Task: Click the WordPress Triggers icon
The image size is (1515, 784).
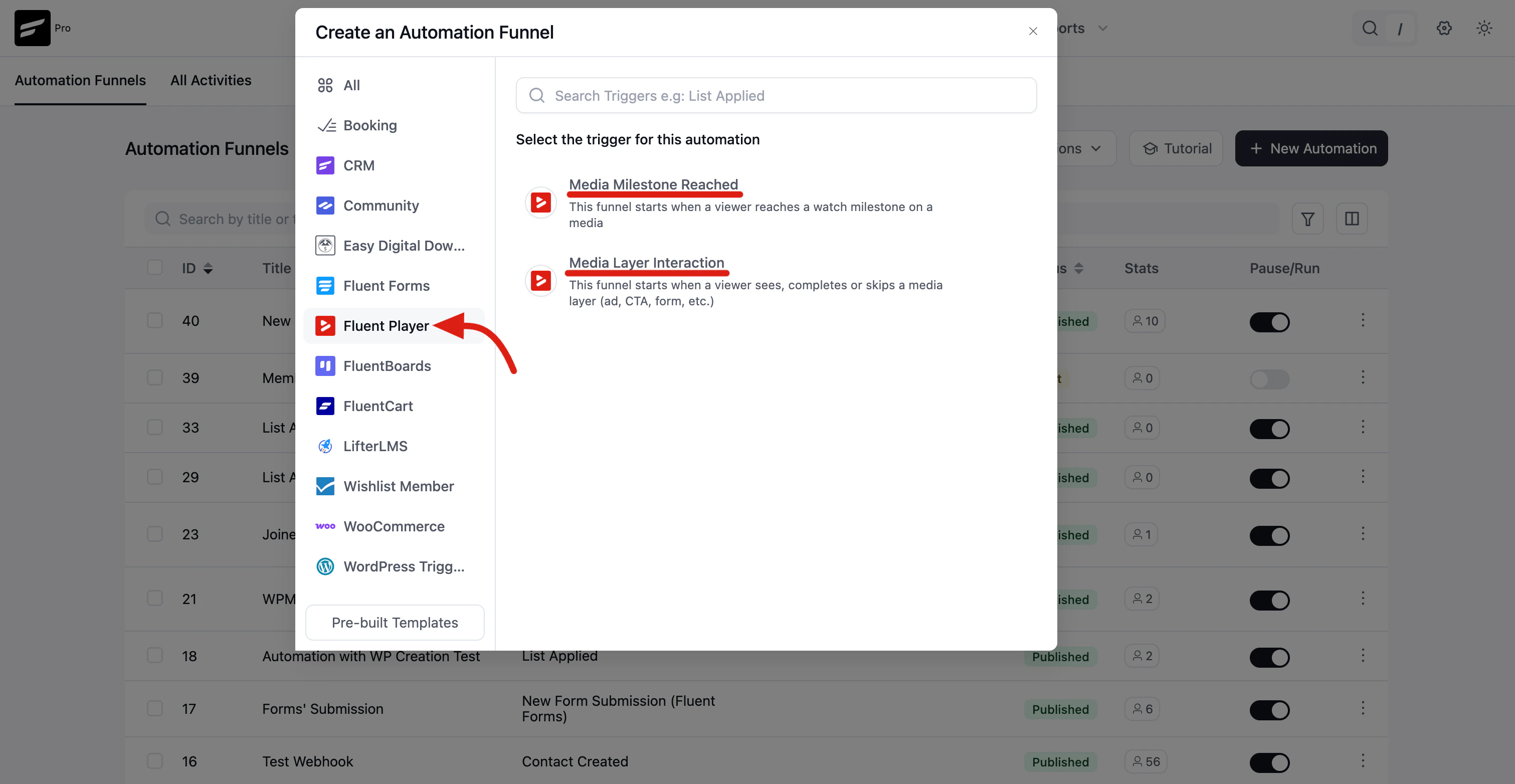Action: click(x=325, y=566)
